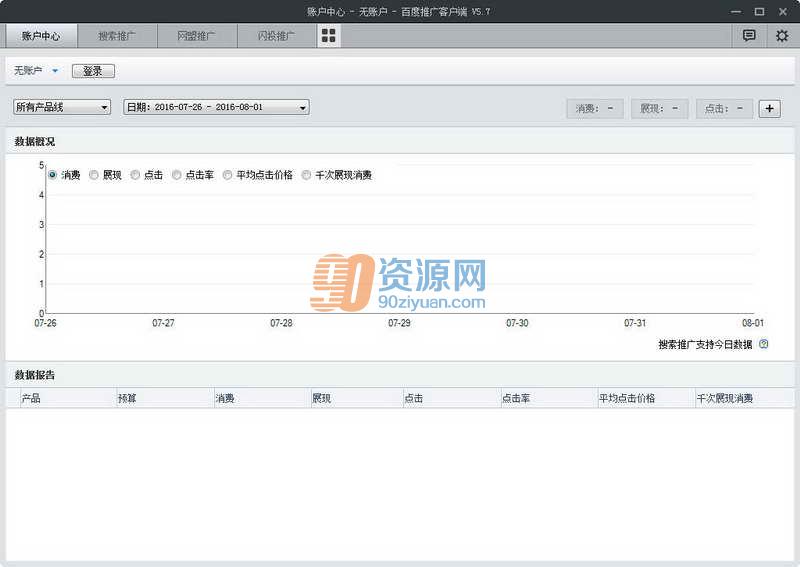Switch to the 闪投推广 tab
The height and width of the screenshot is (567, 800).
tap(277, 36)
